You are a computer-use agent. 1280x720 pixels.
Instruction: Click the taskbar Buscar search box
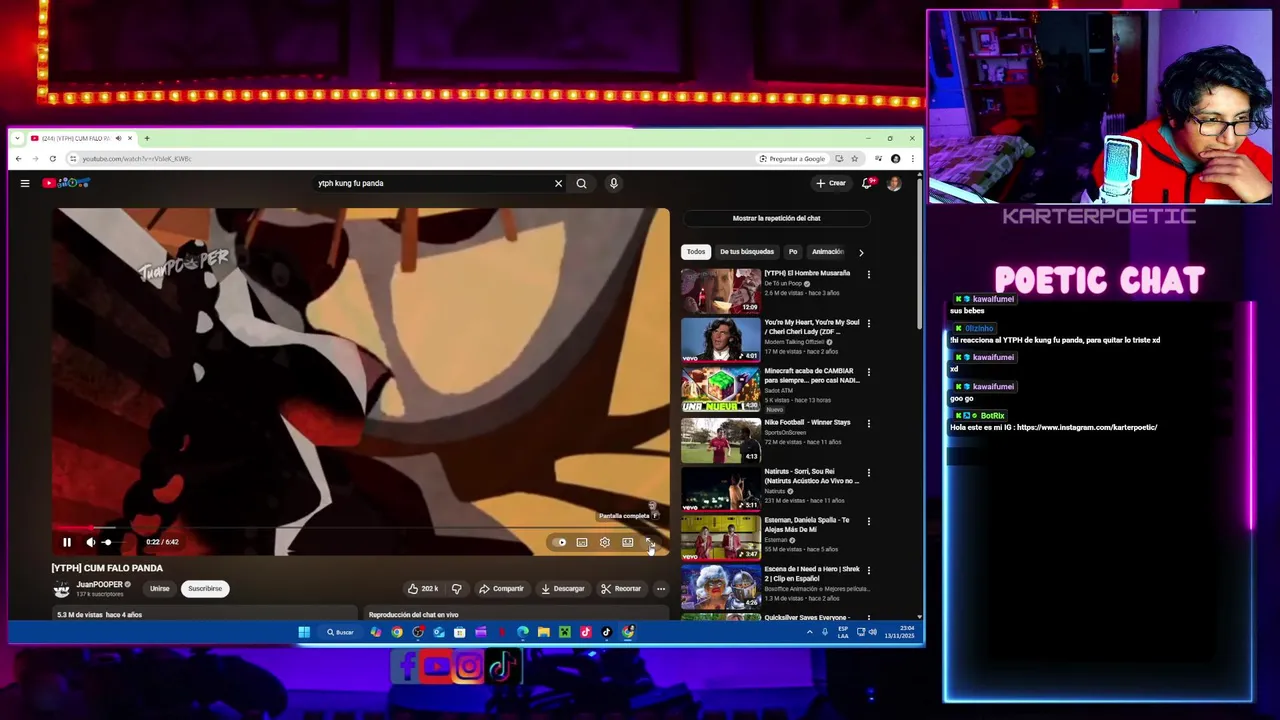click(340, 632)
